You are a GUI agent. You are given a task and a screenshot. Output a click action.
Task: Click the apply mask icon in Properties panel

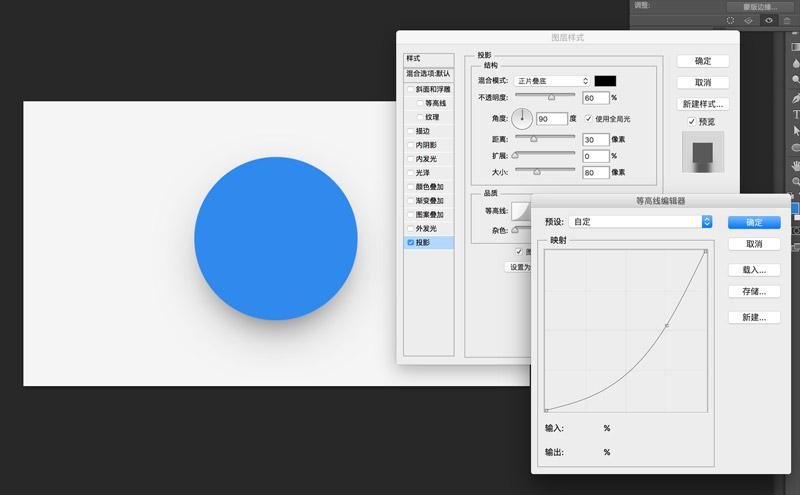point(748,20)
